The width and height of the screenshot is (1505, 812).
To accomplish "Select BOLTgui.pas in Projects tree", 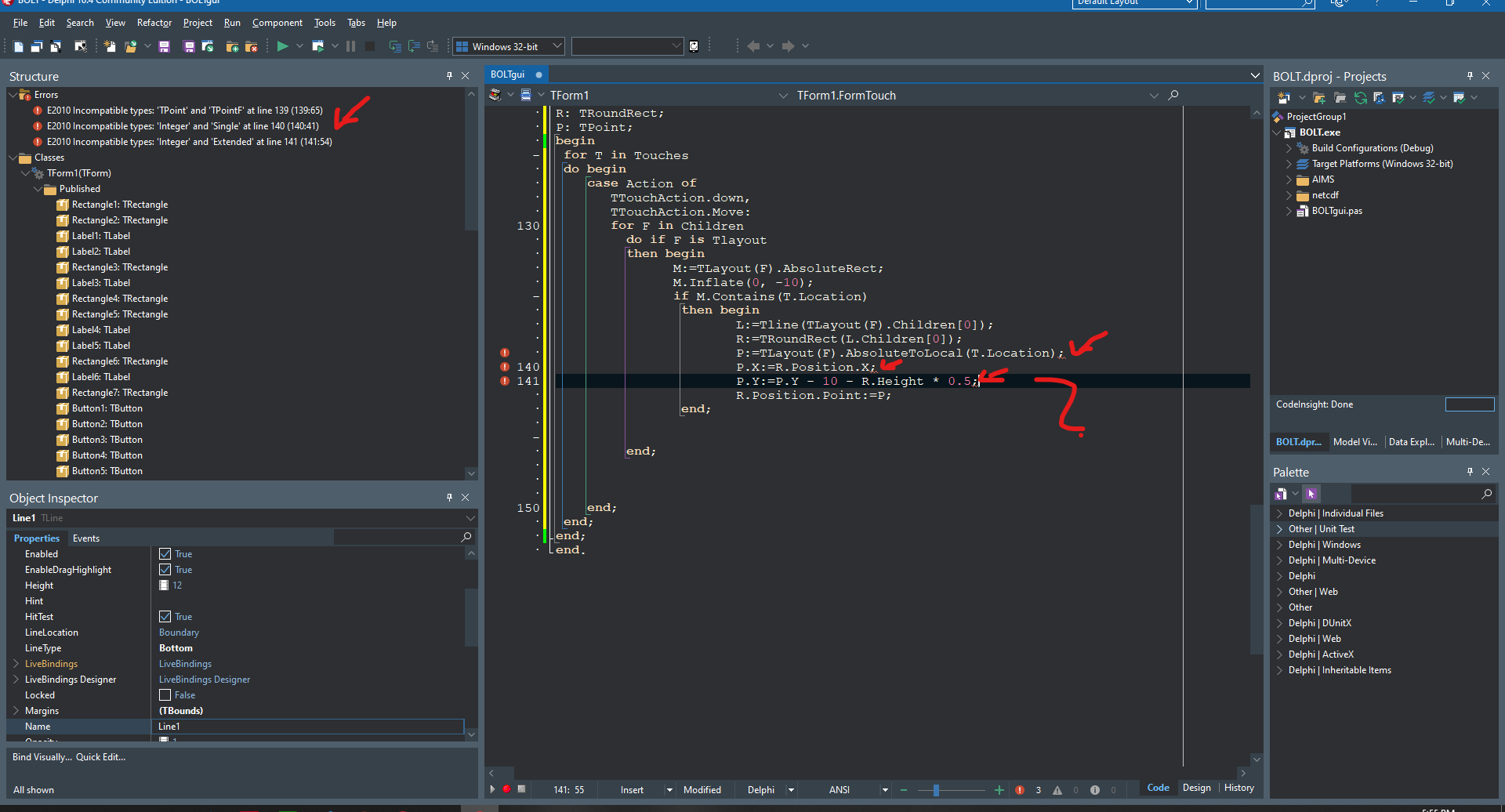I will (x=1336, y=211).
